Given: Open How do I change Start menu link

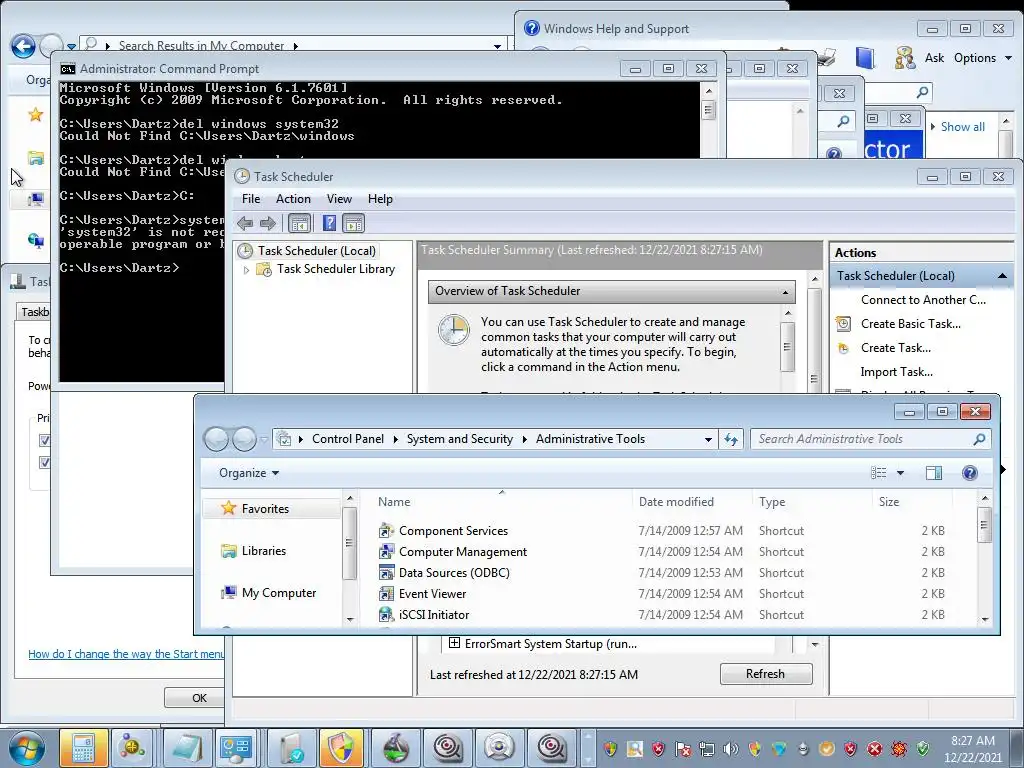Looking at the screenshot, I should [x=126, y=654].
